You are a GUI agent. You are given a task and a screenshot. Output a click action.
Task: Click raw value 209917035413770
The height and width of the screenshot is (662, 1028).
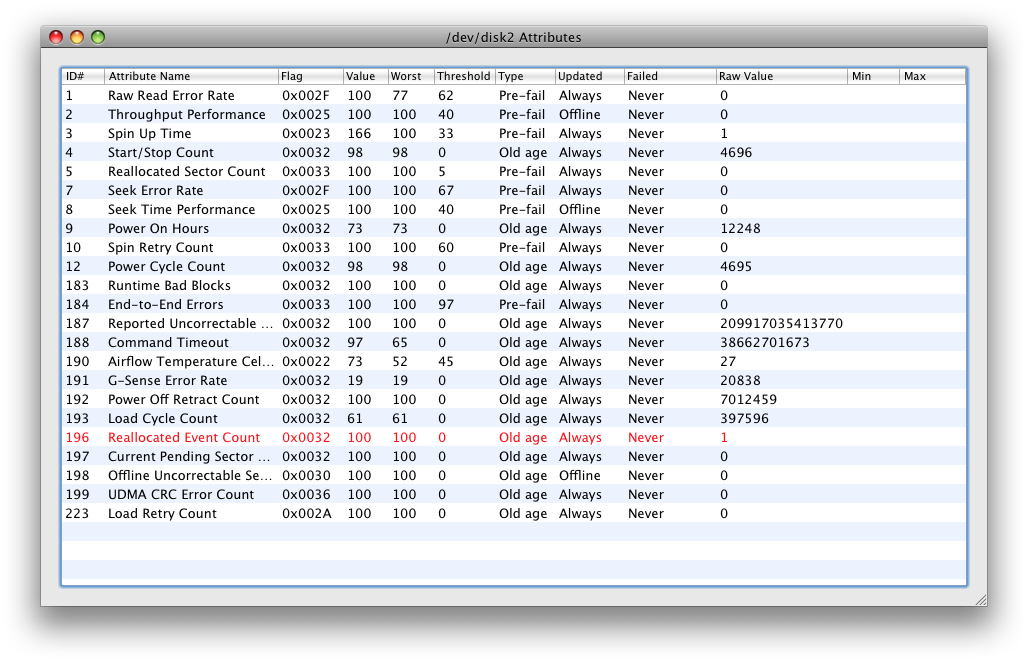click(781, 324)
